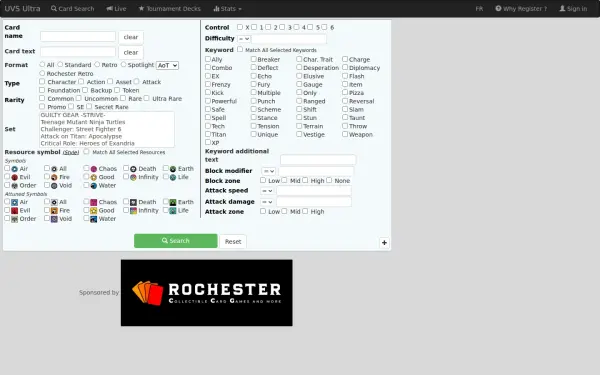Expand the Stats menu in navbar
The width and height of the screenshot is (600, 375).
pyautogui.click(x=227, y=8)
